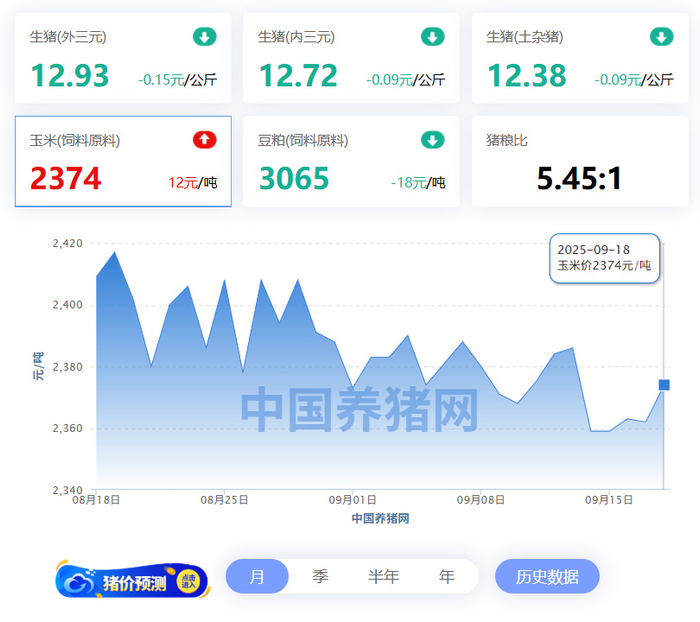Click the 2,400 y-axis label
This screenshot has width=700, height=622.
[x=68, y=305]
